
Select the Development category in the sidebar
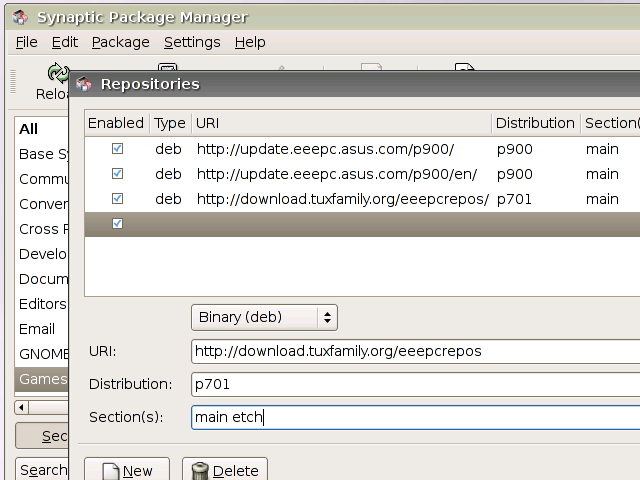42,254
